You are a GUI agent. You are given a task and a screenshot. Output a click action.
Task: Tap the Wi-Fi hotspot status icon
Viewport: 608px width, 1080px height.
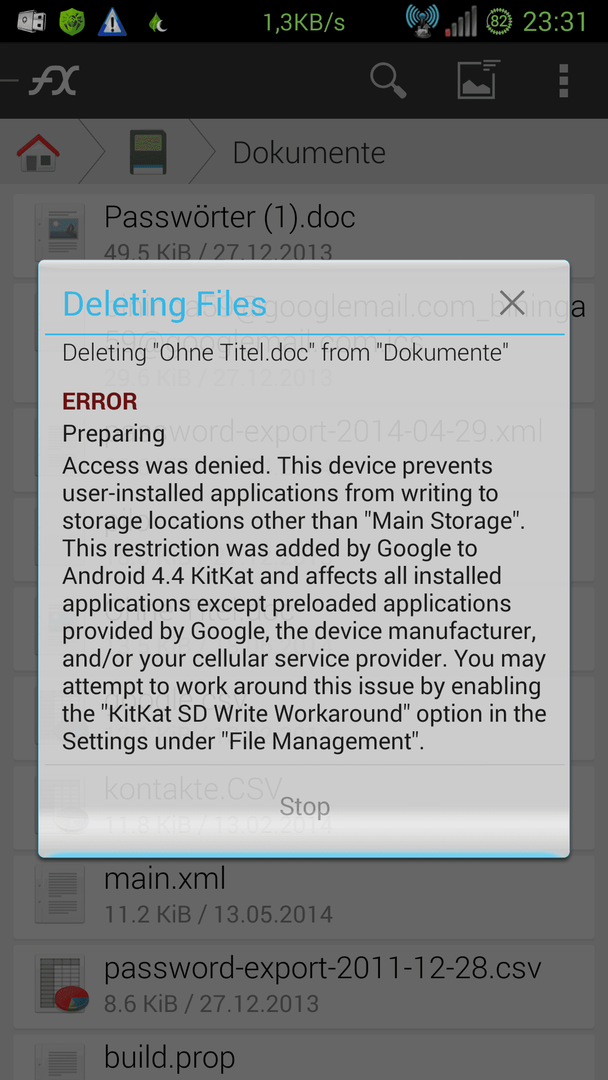point(423,21)
